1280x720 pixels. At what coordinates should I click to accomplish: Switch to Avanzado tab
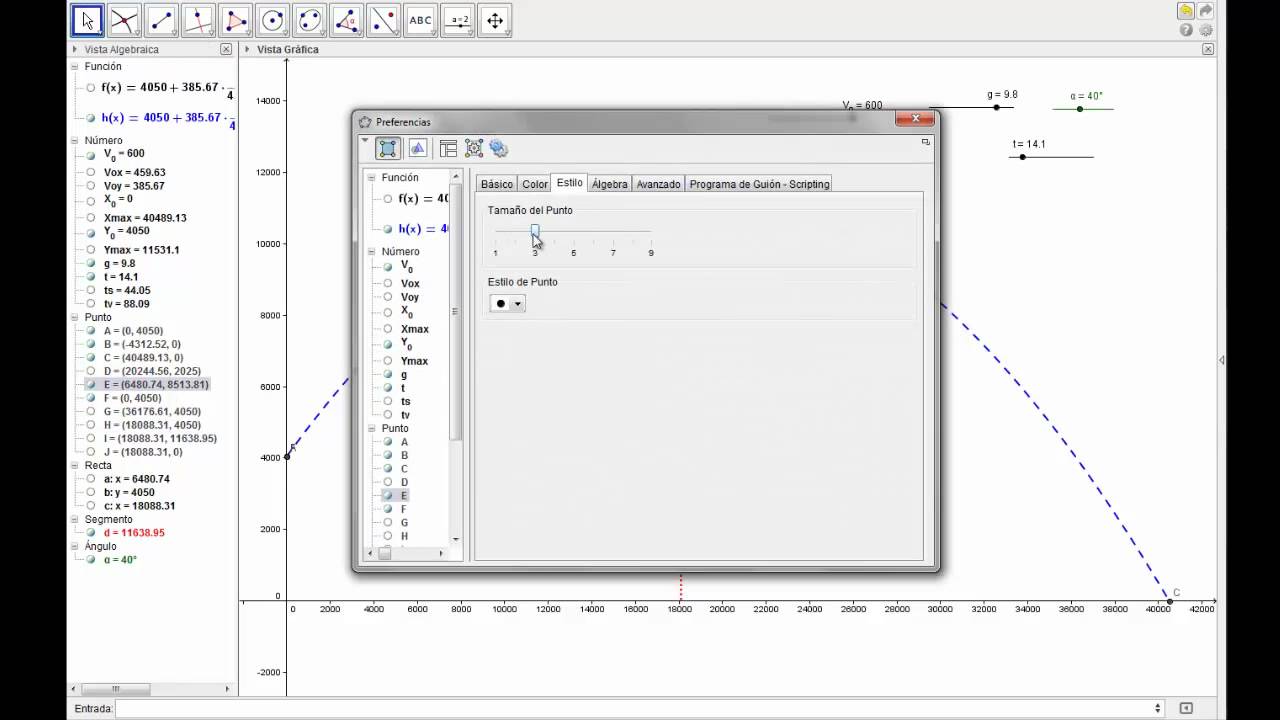pyautogui.click(x=659, y=184)
